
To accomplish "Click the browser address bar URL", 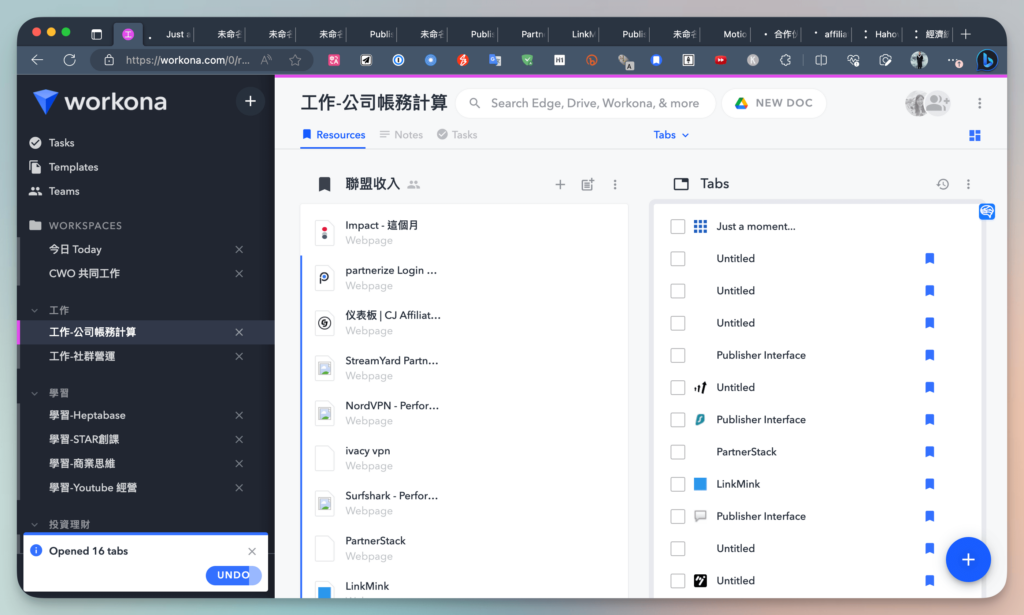I will click(187, 60).
